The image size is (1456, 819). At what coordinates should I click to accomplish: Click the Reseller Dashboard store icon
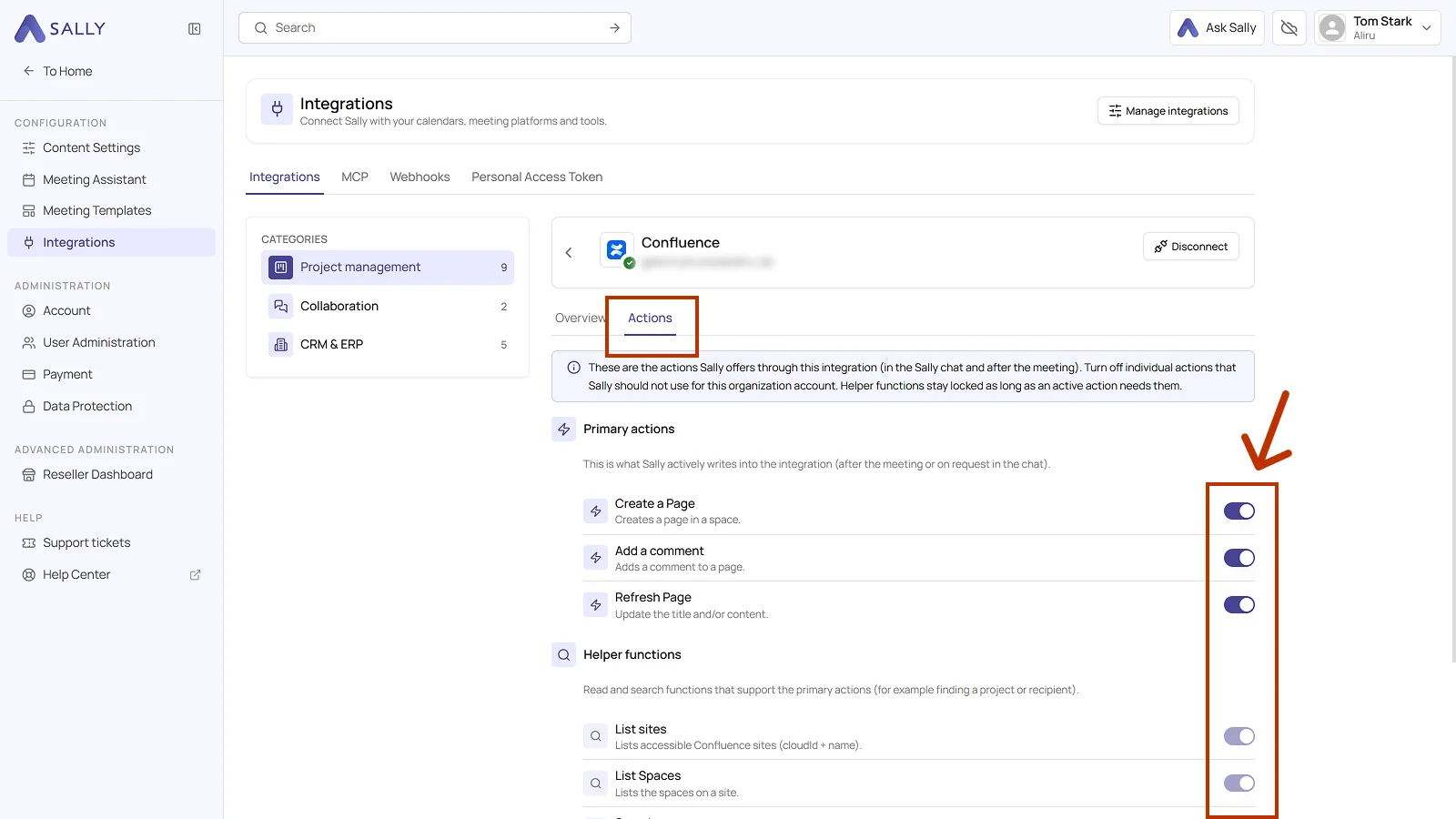(x=29, y=475)
